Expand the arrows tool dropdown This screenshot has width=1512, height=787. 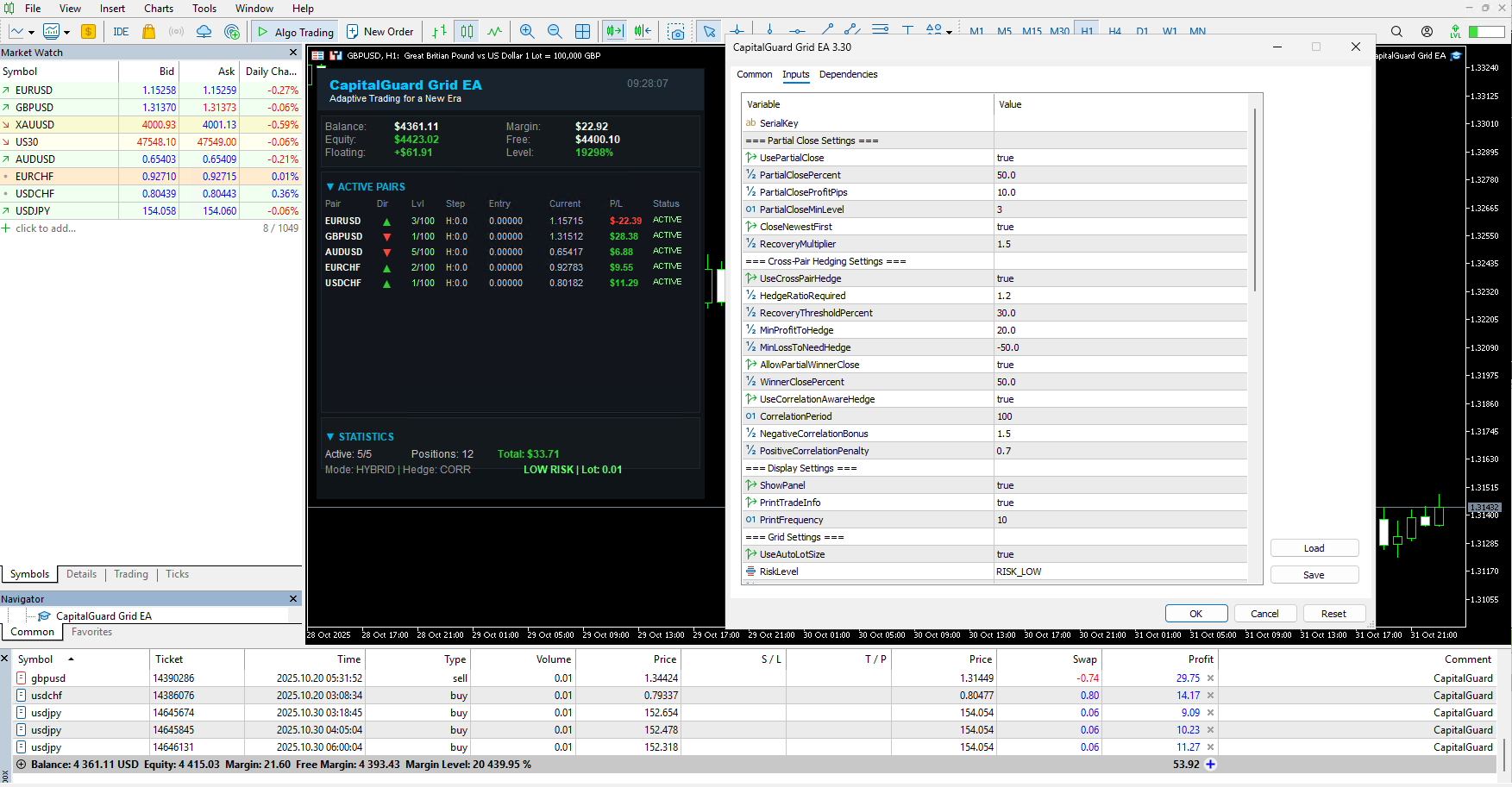point(949,33)
